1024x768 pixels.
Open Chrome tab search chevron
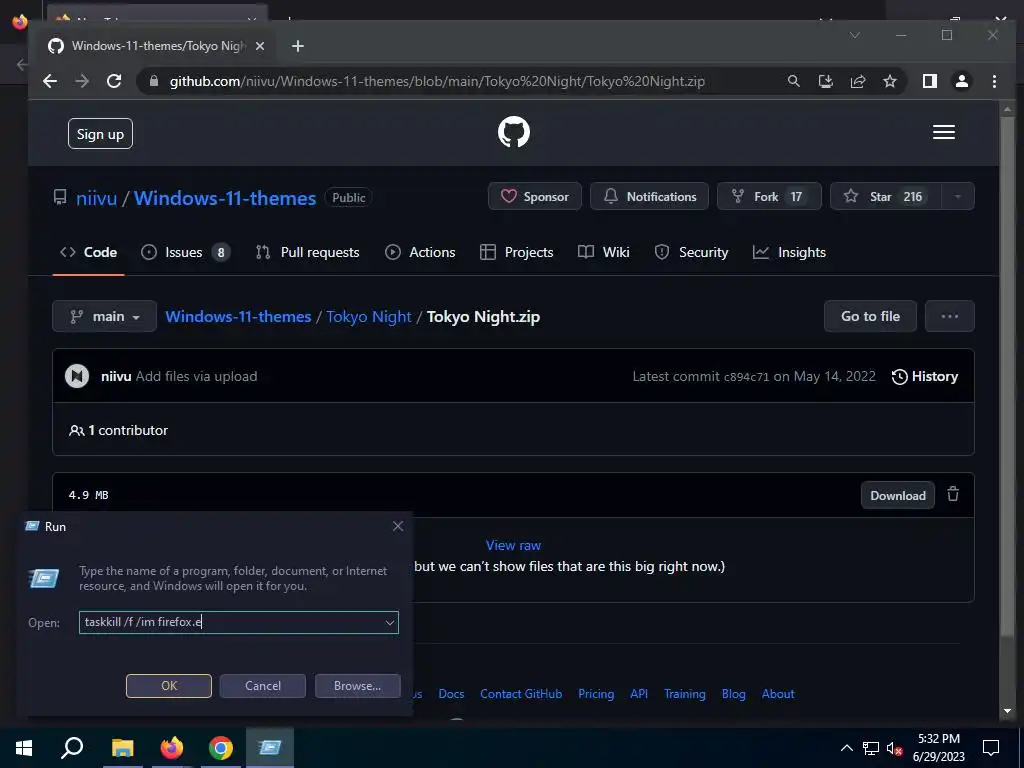click(x=854, y=35)
